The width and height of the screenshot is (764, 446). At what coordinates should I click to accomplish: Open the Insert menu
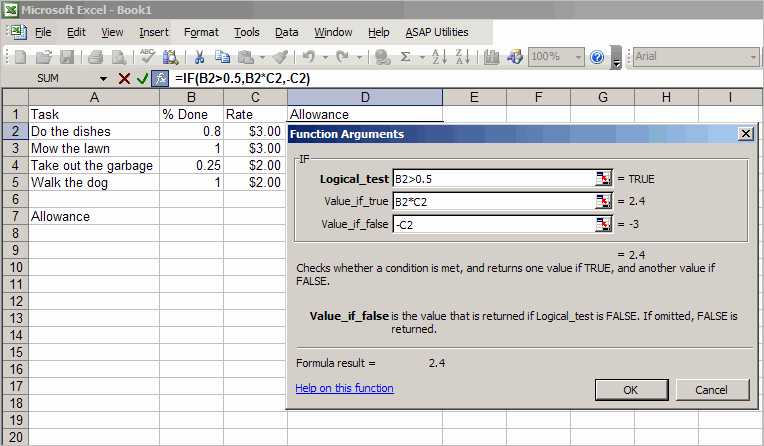coord(153,32)
